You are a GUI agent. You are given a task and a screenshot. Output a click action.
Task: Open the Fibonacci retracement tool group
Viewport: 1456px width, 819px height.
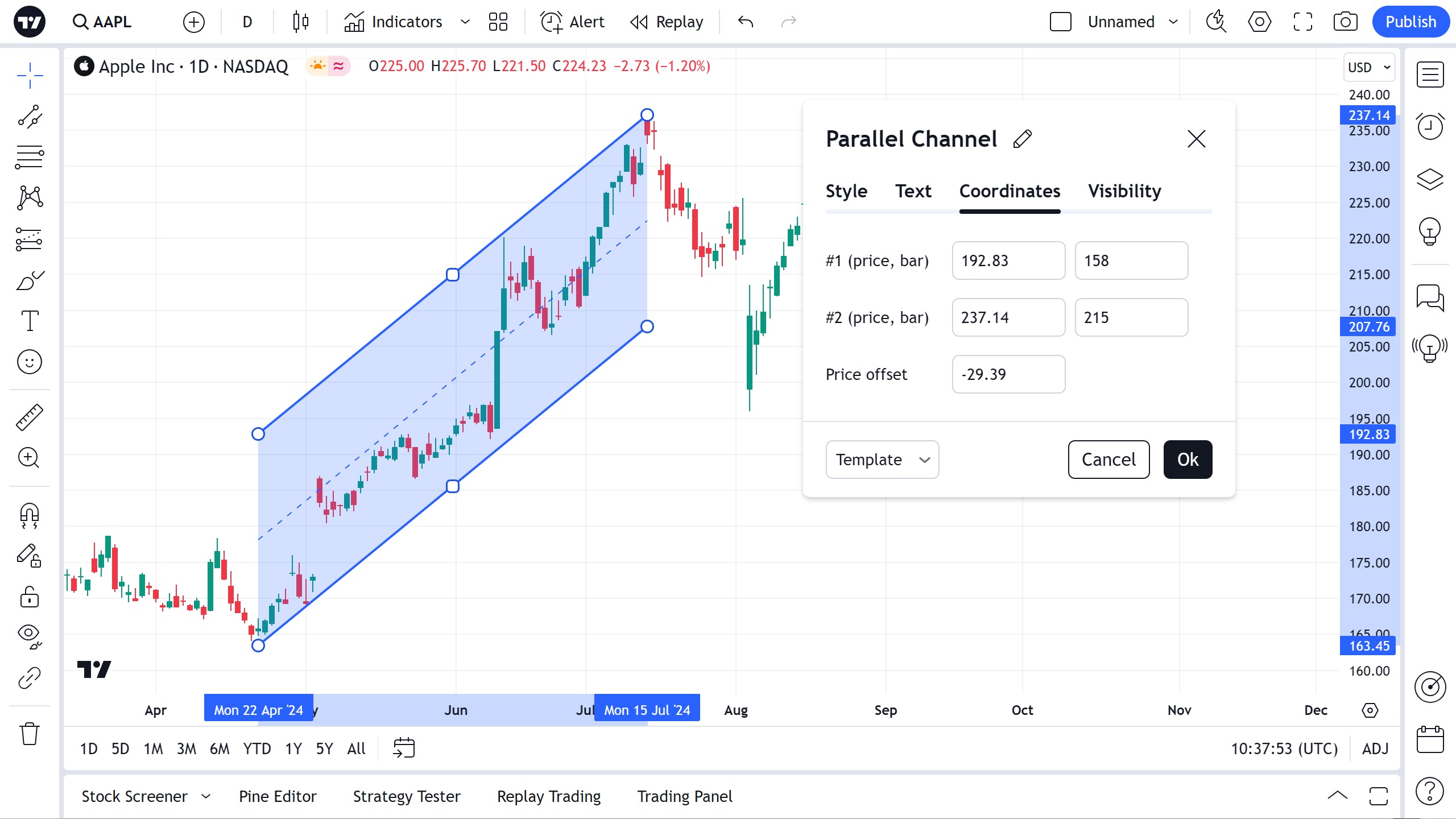click(30, 157)
